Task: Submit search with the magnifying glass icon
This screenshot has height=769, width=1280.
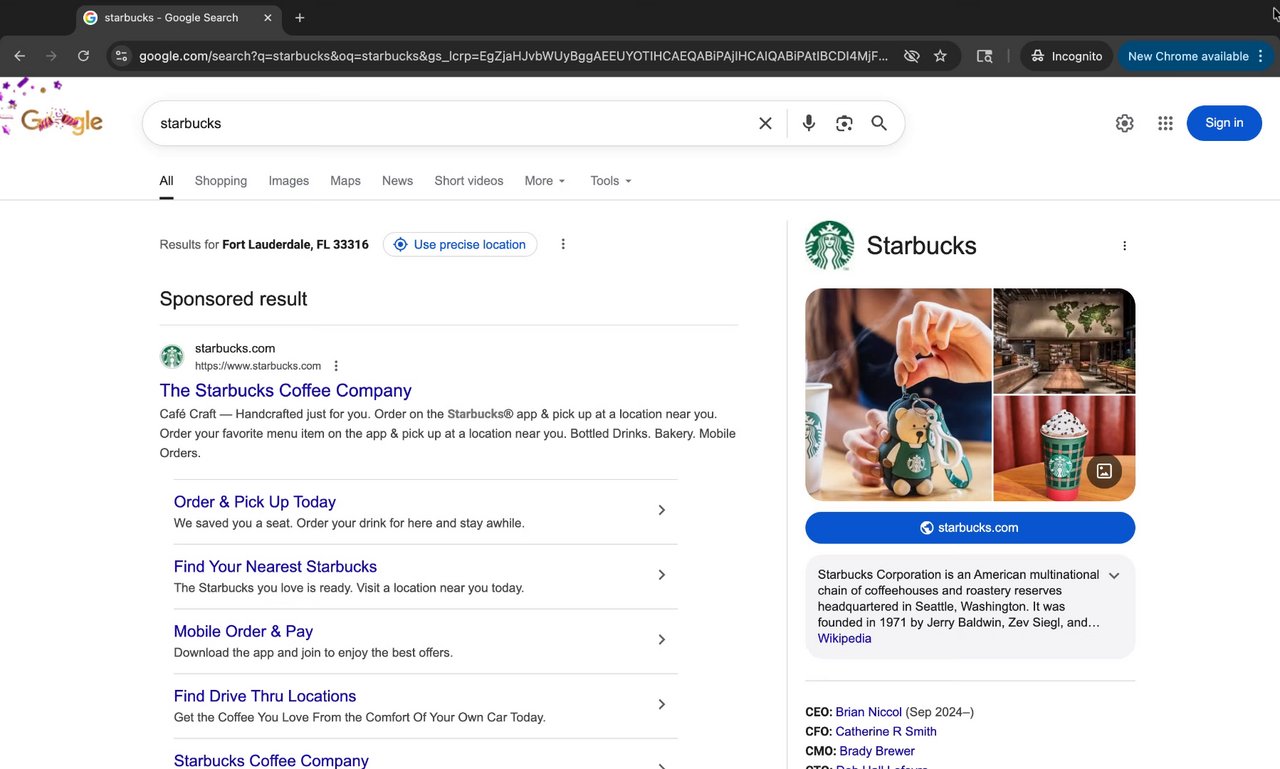Action: point(879,123)
